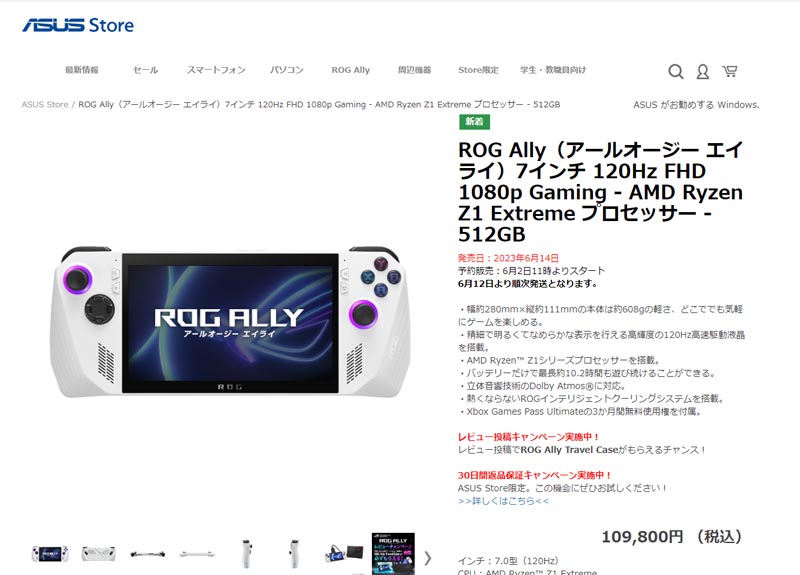
Task: Open the 周辺機器 menu
Action: click(x=414, y=70)
